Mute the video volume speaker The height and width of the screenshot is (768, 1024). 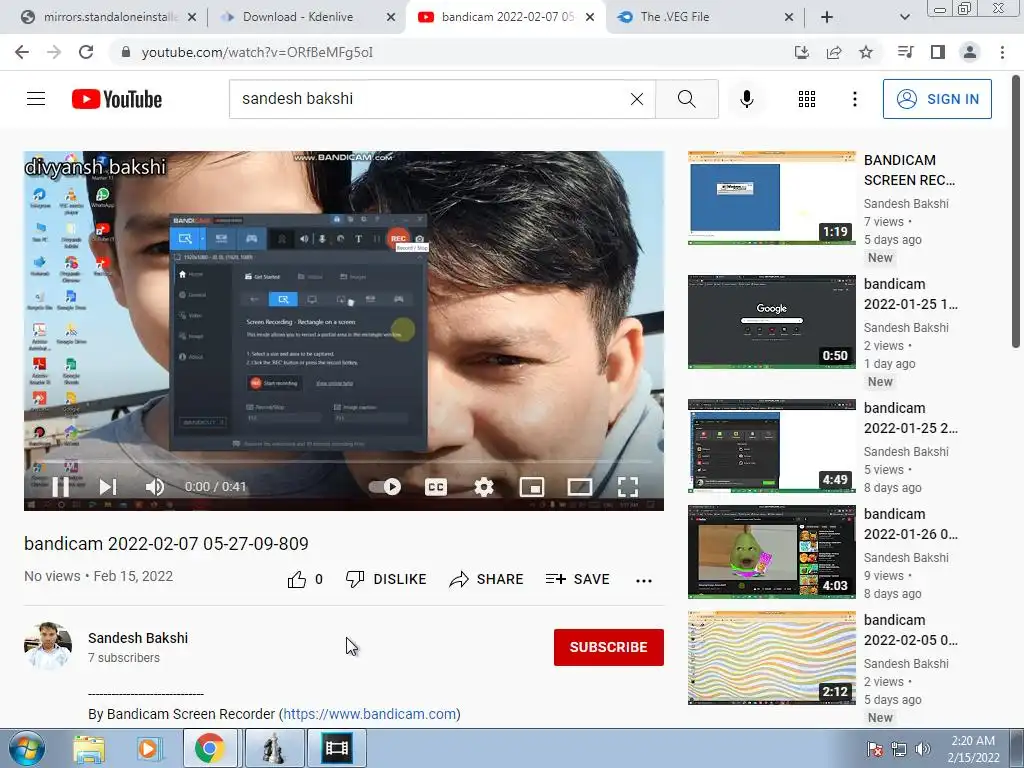pos(155,487)
